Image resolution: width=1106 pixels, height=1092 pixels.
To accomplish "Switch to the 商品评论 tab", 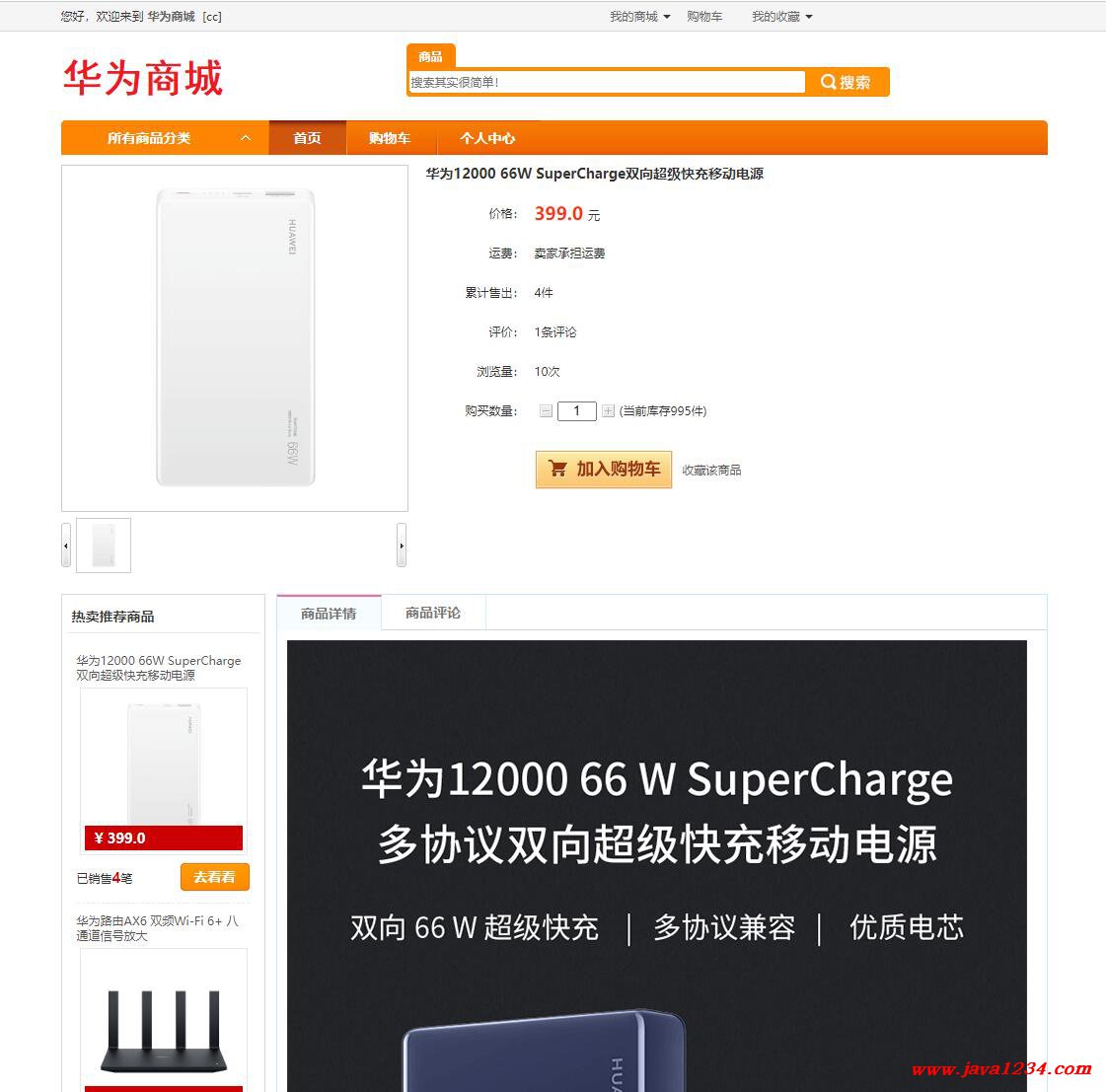I will (433, 613).
